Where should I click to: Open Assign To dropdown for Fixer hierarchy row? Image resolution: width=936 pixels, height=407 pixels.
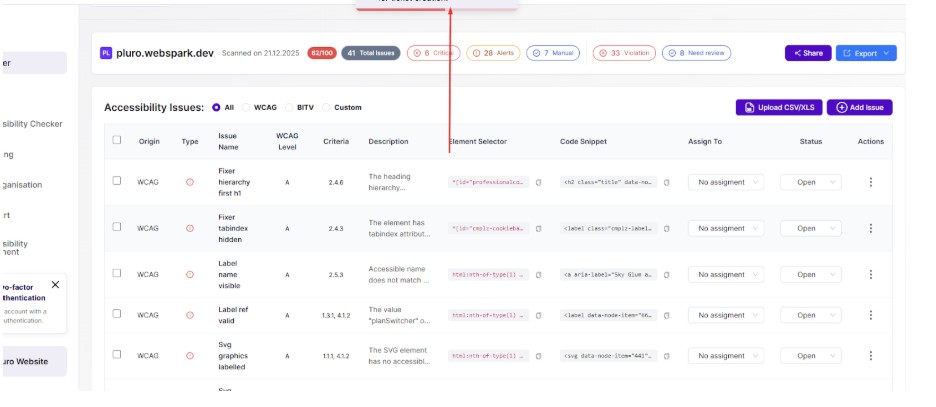coord(726,182)
